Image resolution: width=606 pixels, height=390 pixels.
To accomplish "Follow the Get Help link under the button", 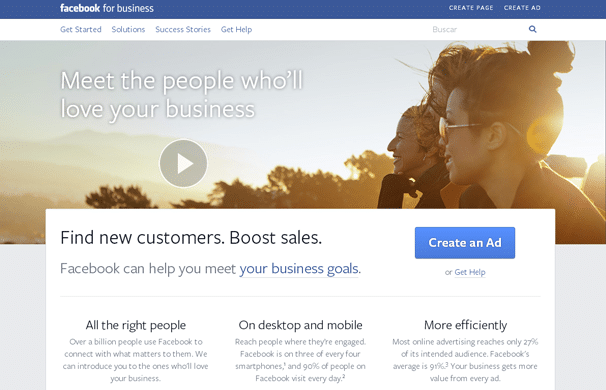I will [x=470, y=272].
